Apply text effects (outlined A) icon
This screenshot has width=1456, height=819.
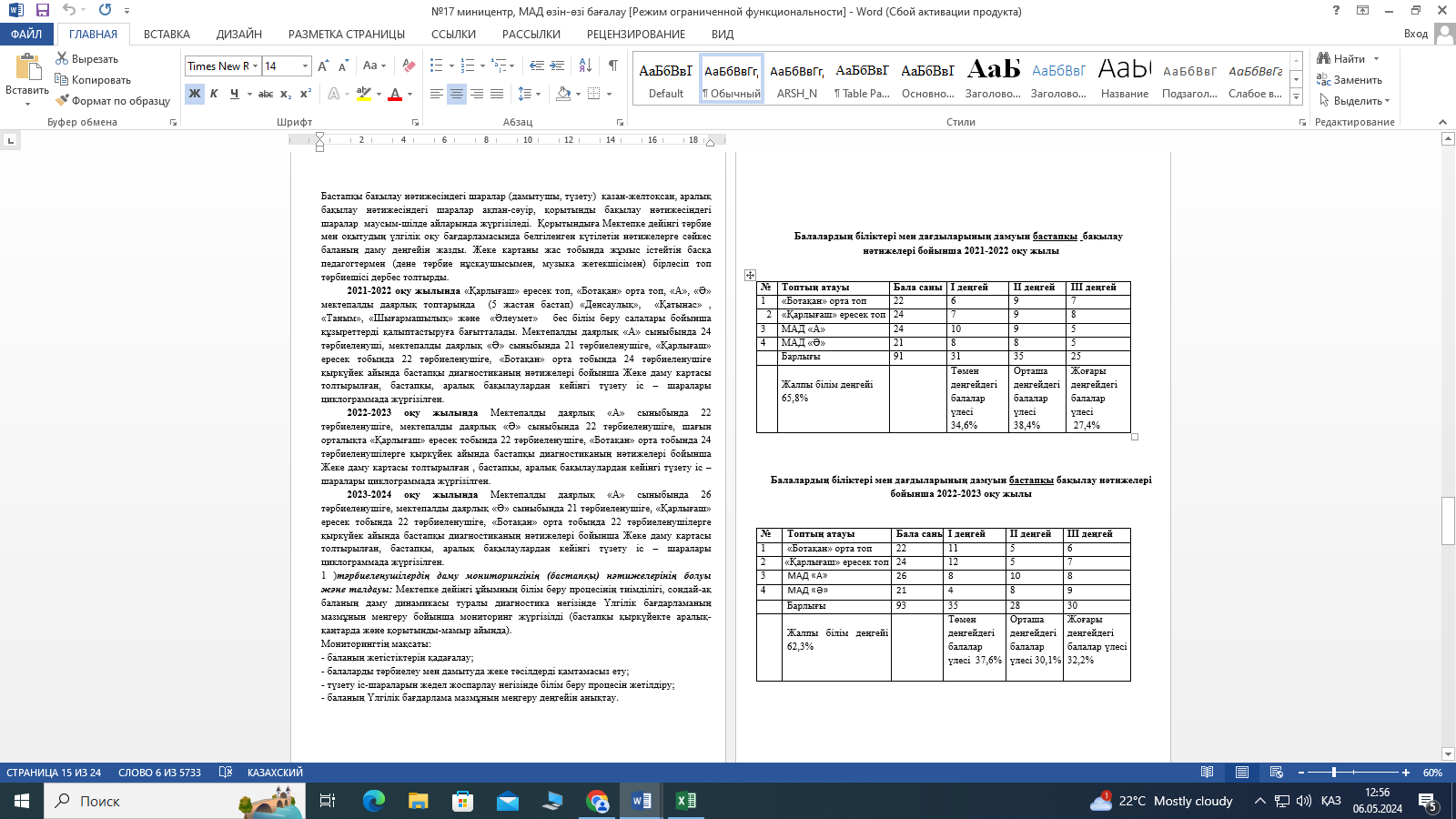point(334,94)
